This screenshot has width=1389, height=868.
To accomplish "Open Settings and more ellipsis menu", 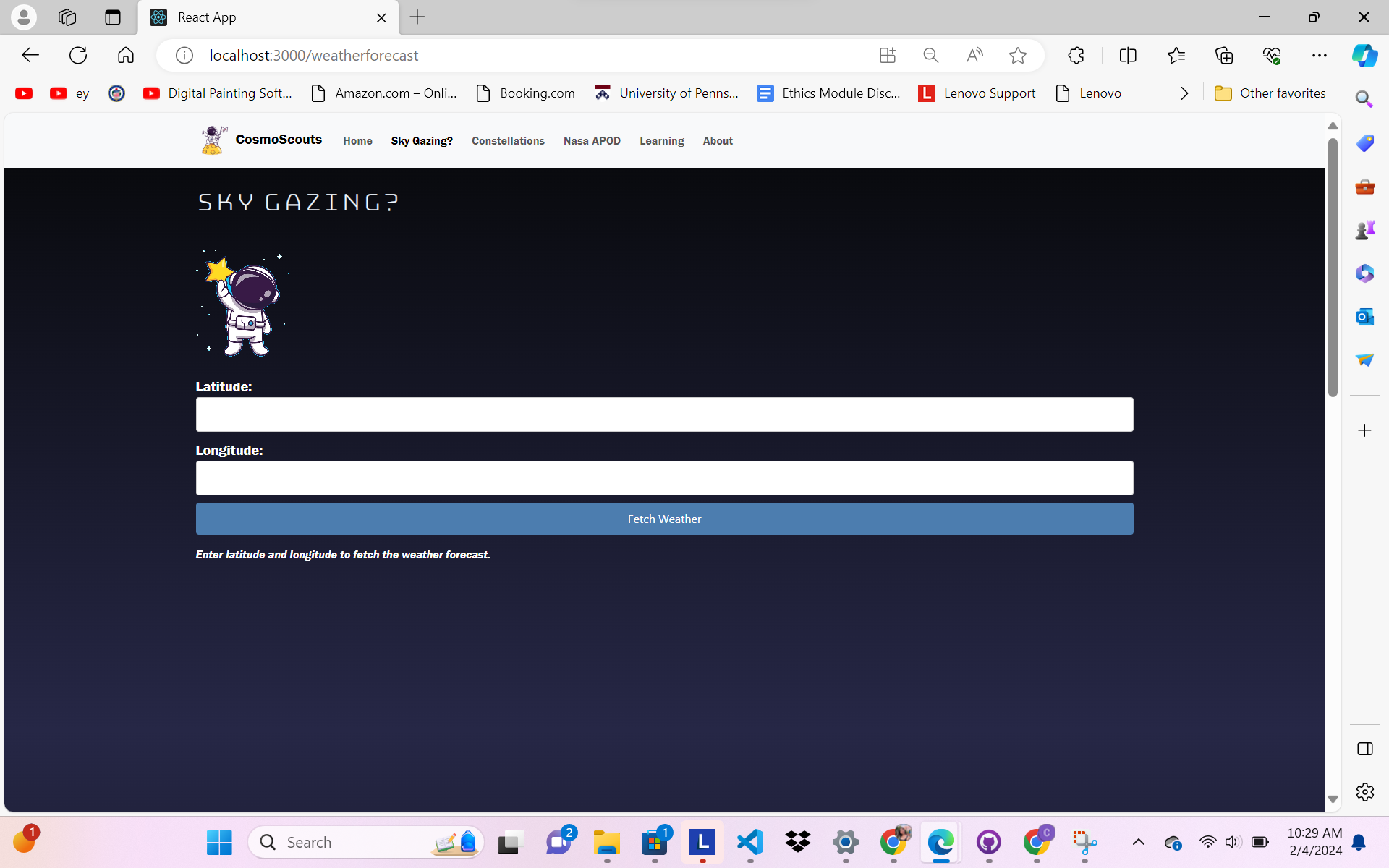I will click(x=1319, y=55).
